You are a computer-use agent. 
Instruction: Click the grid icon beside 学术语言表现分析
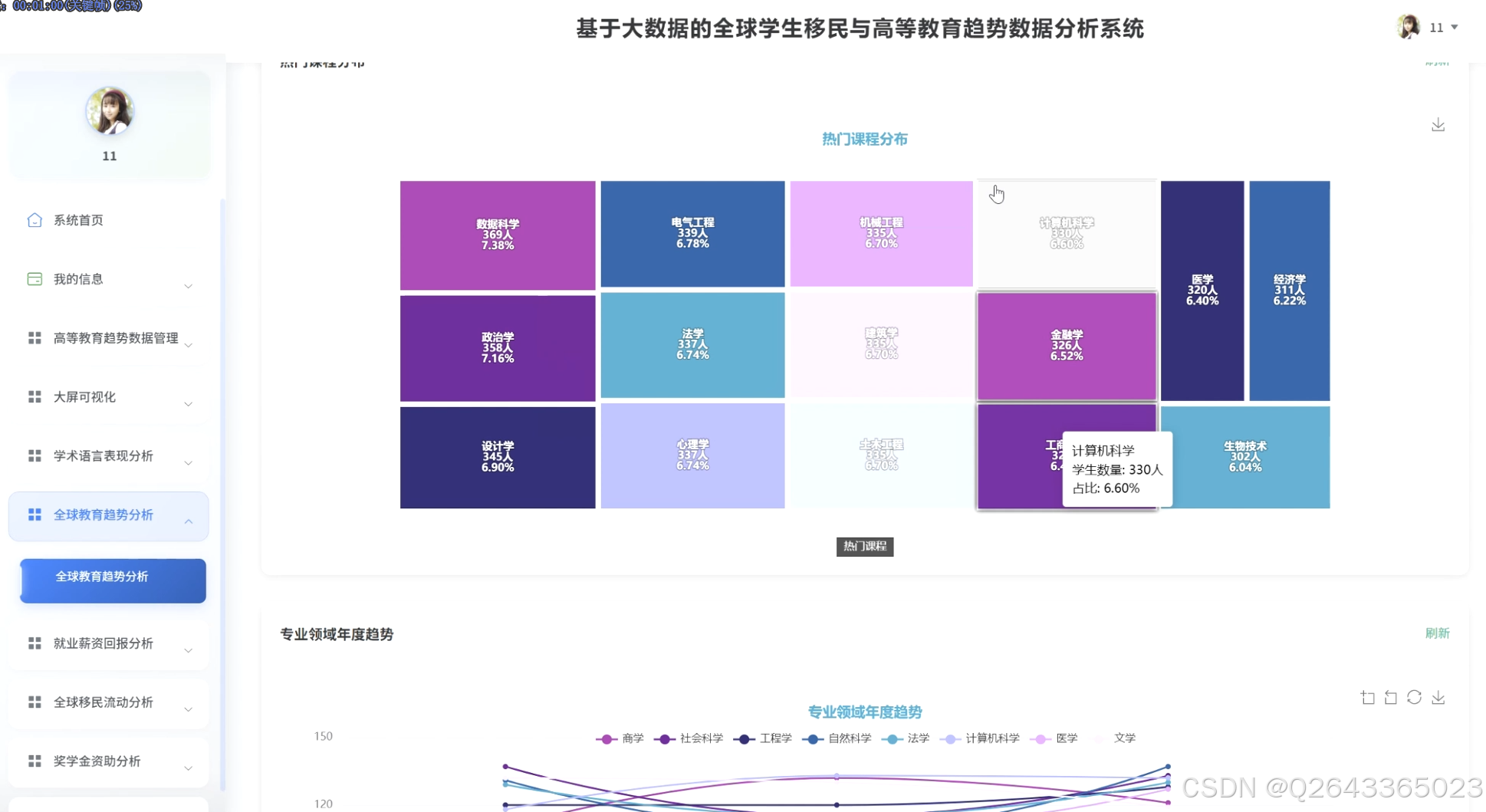point(35,456)
